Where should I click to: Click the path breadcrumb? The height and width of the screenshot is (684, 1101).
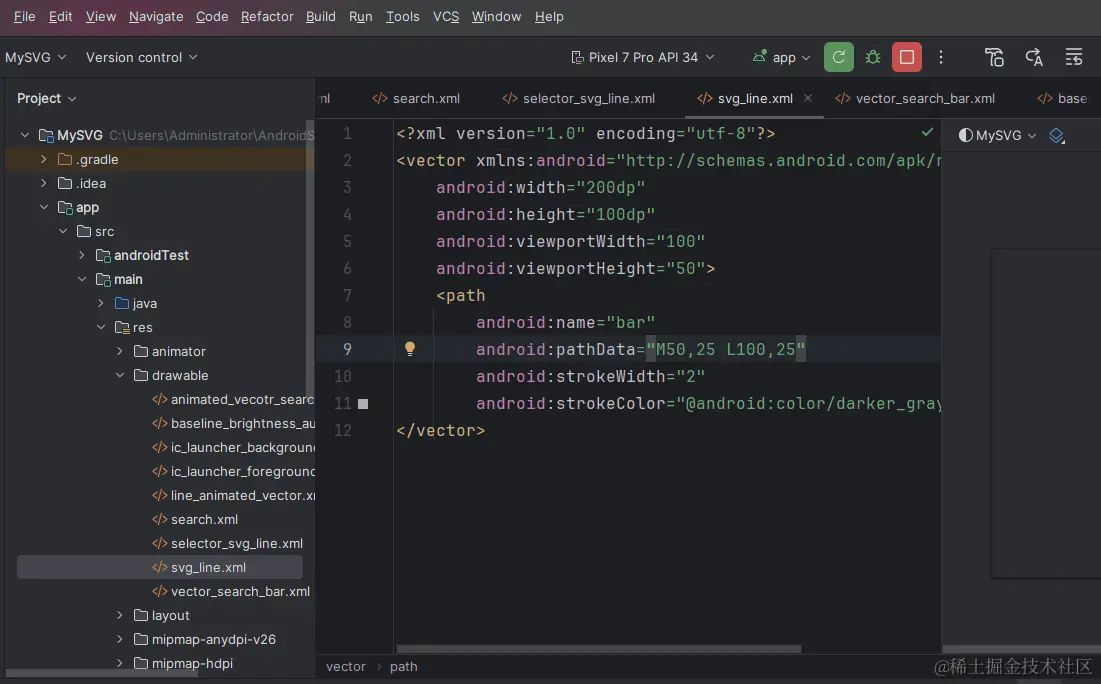[x=403, y=666]
